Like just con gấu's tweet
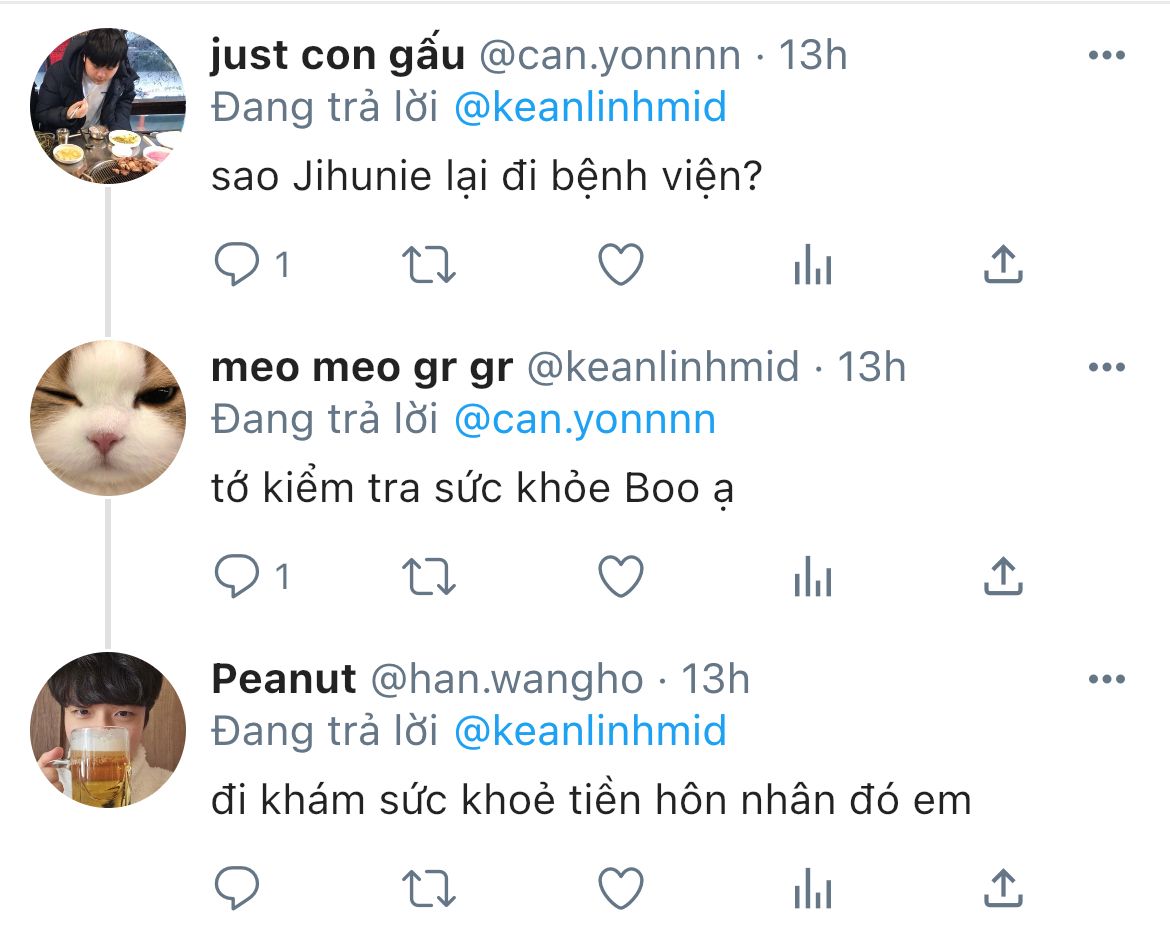Viewport: 1170px width, 934px height. [x=620, y=265]
